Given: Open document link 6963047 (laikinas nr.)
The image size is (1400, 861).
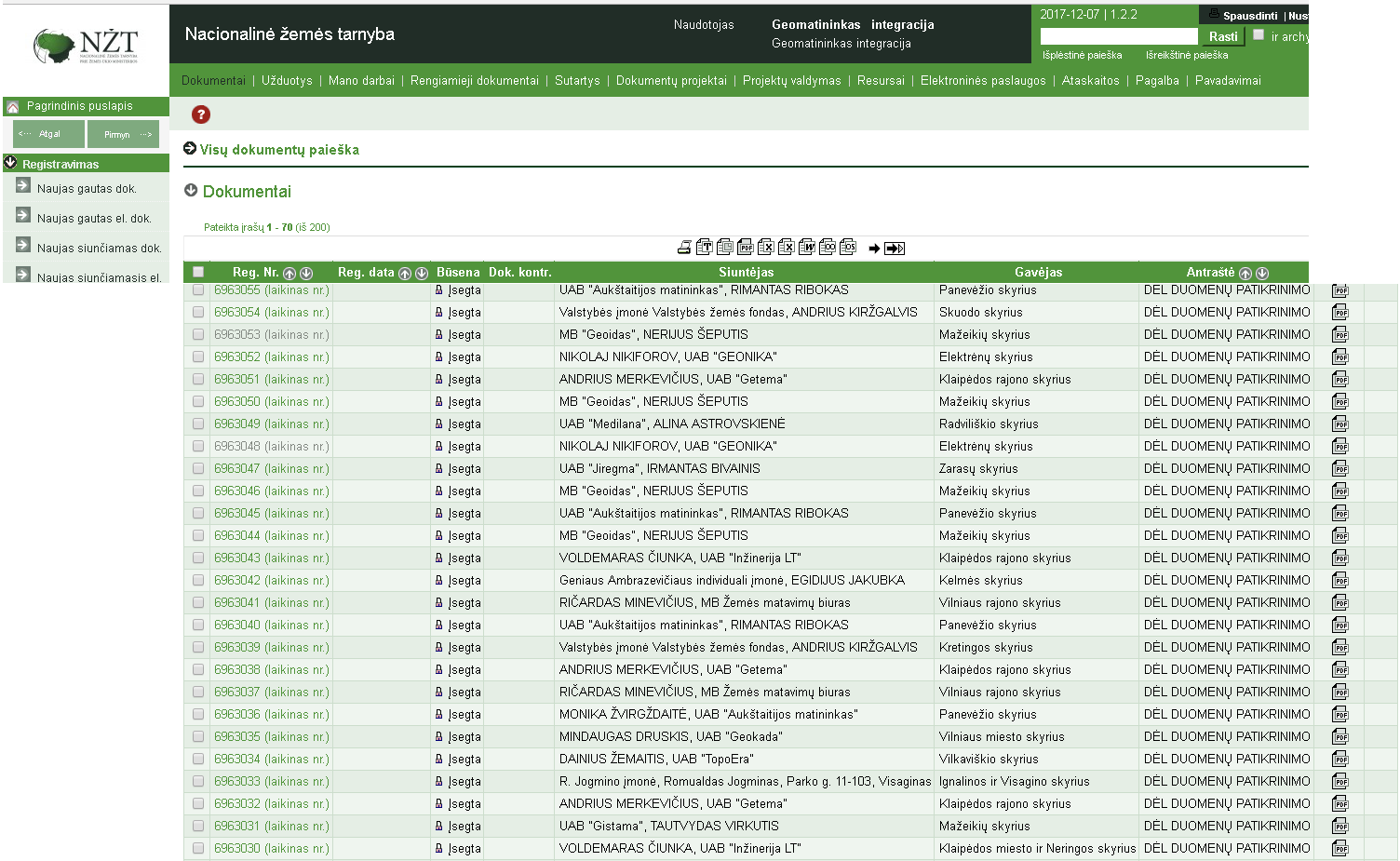Looking at the screenshot, I should tap(272, 469).
